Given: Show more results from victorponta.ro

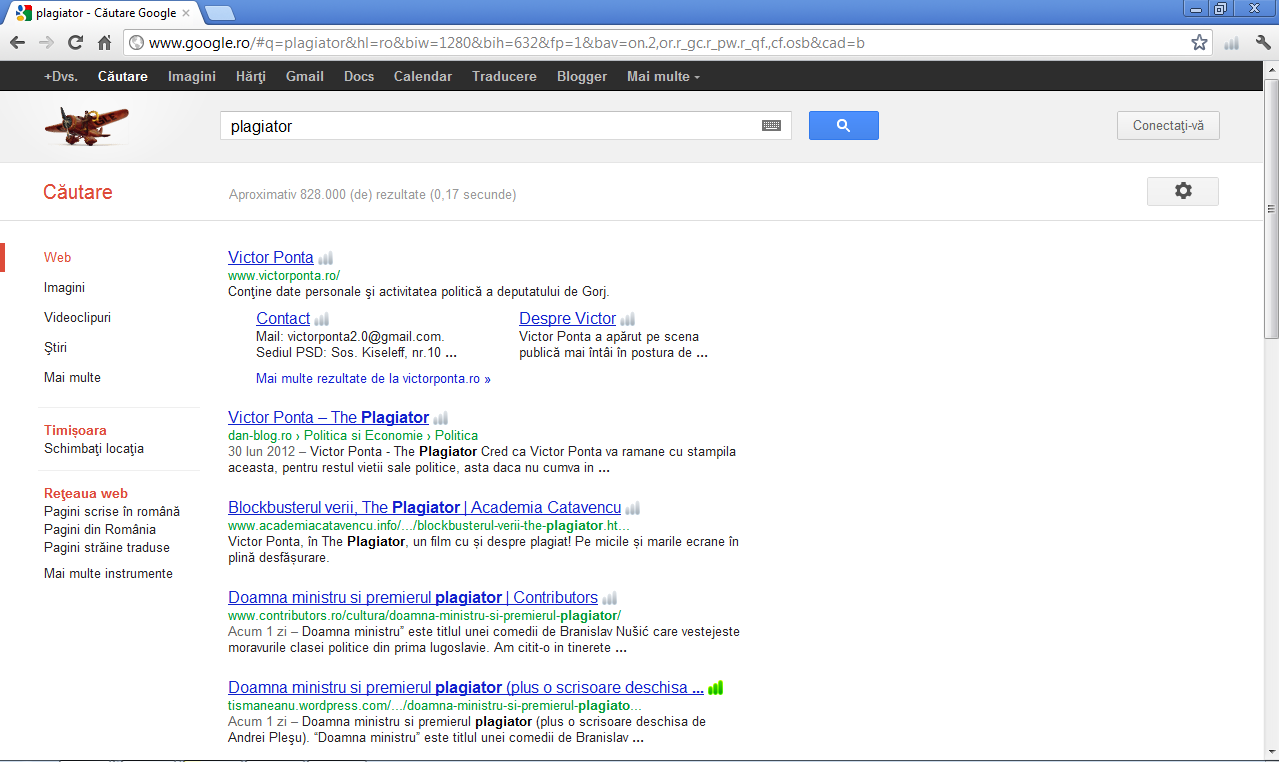Looking at the screenshot, I should click(373, 379).
